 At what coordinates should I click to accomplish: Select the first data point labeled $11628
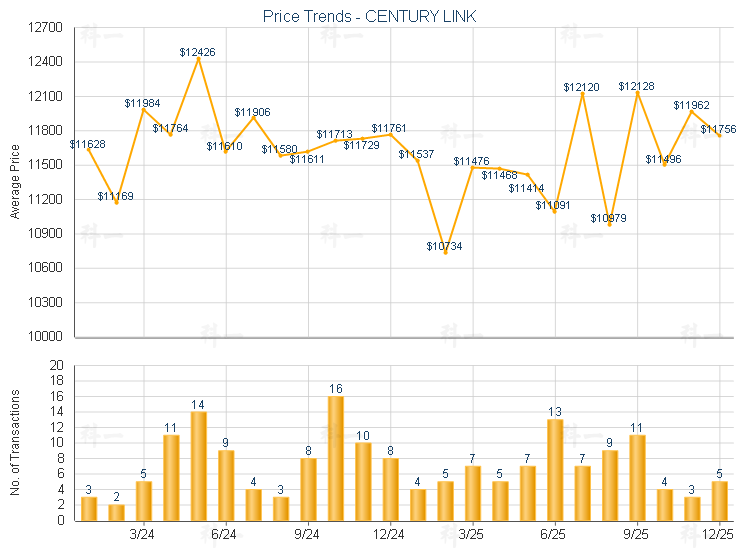point(89,150)
